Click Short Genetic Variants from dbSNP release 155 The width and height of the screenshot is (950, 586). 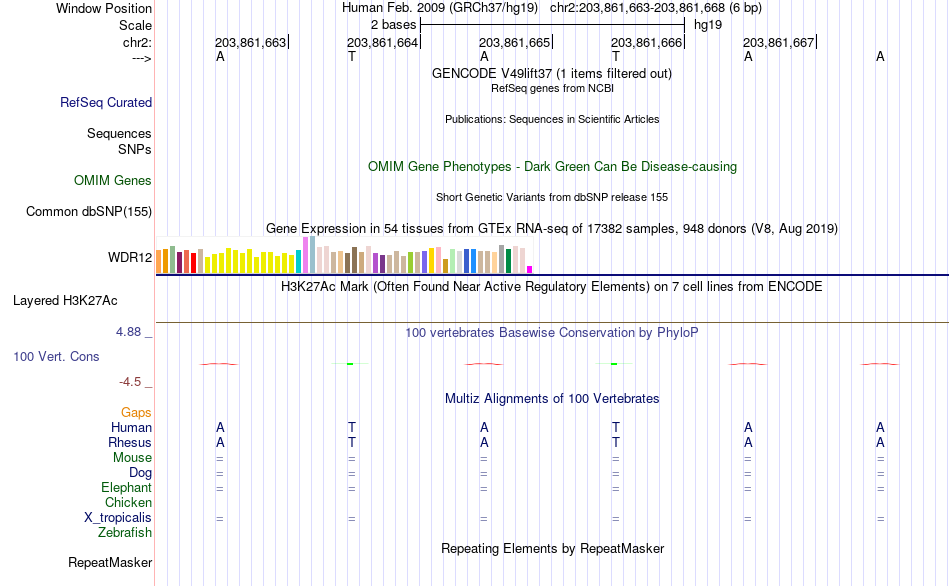(x=552, y=198)
